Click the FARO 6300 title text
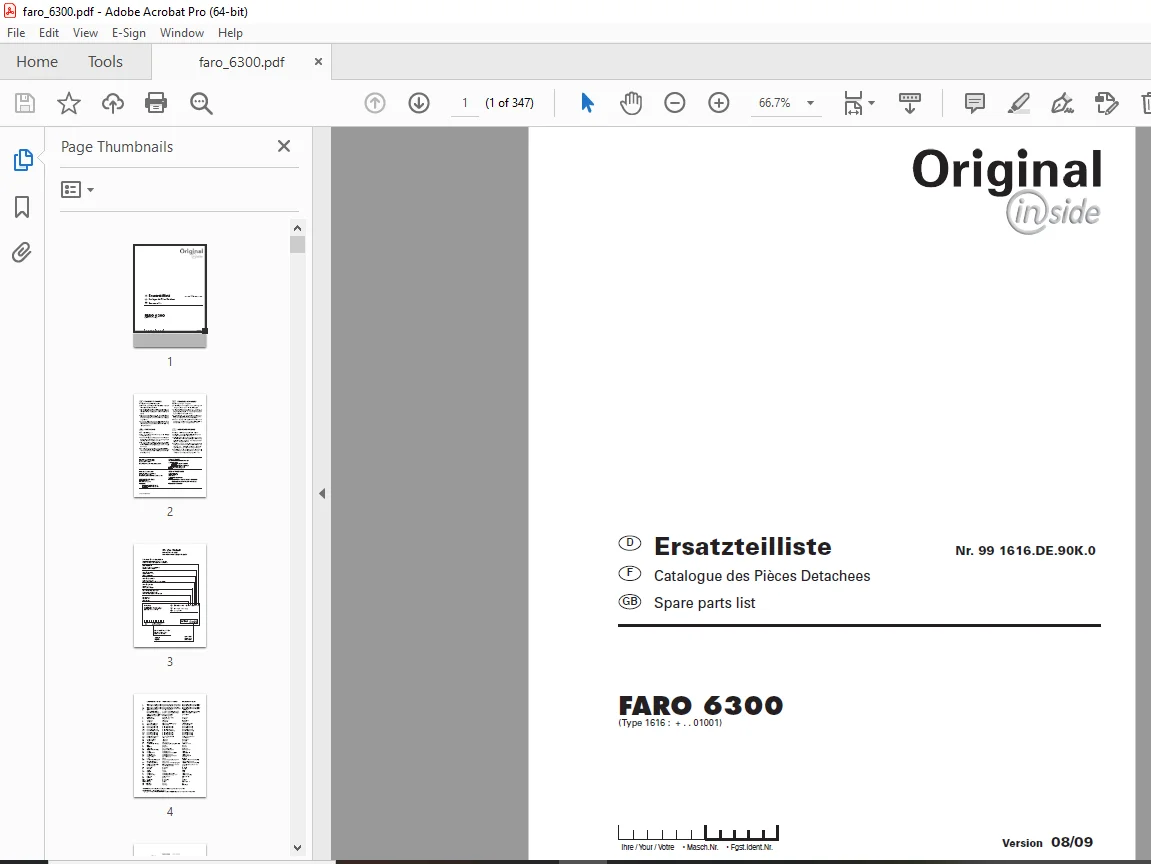This screenshot has width=1151, height=864. click(x=700, y=705)
